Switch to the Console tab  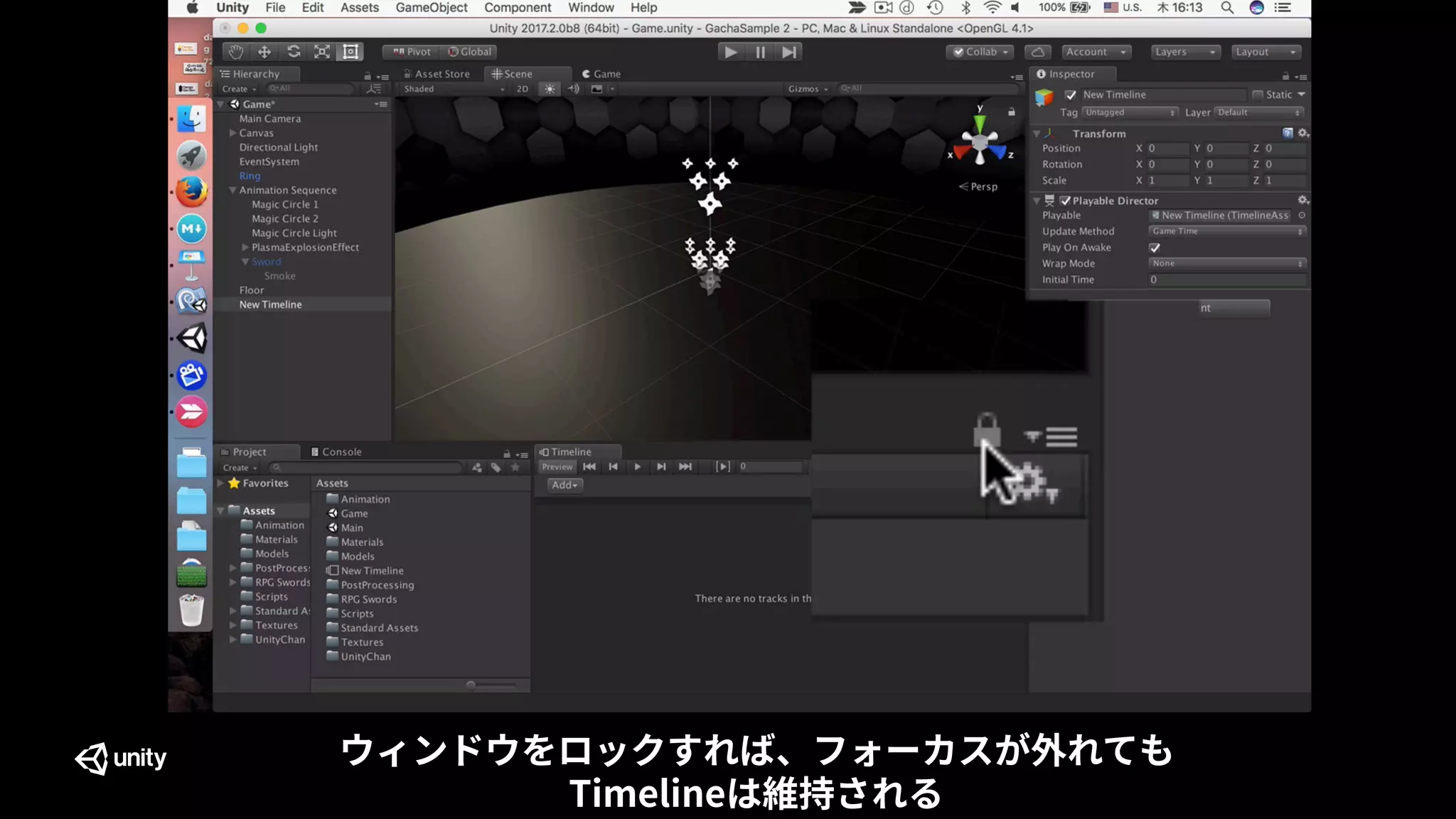(x=336, y=452)
